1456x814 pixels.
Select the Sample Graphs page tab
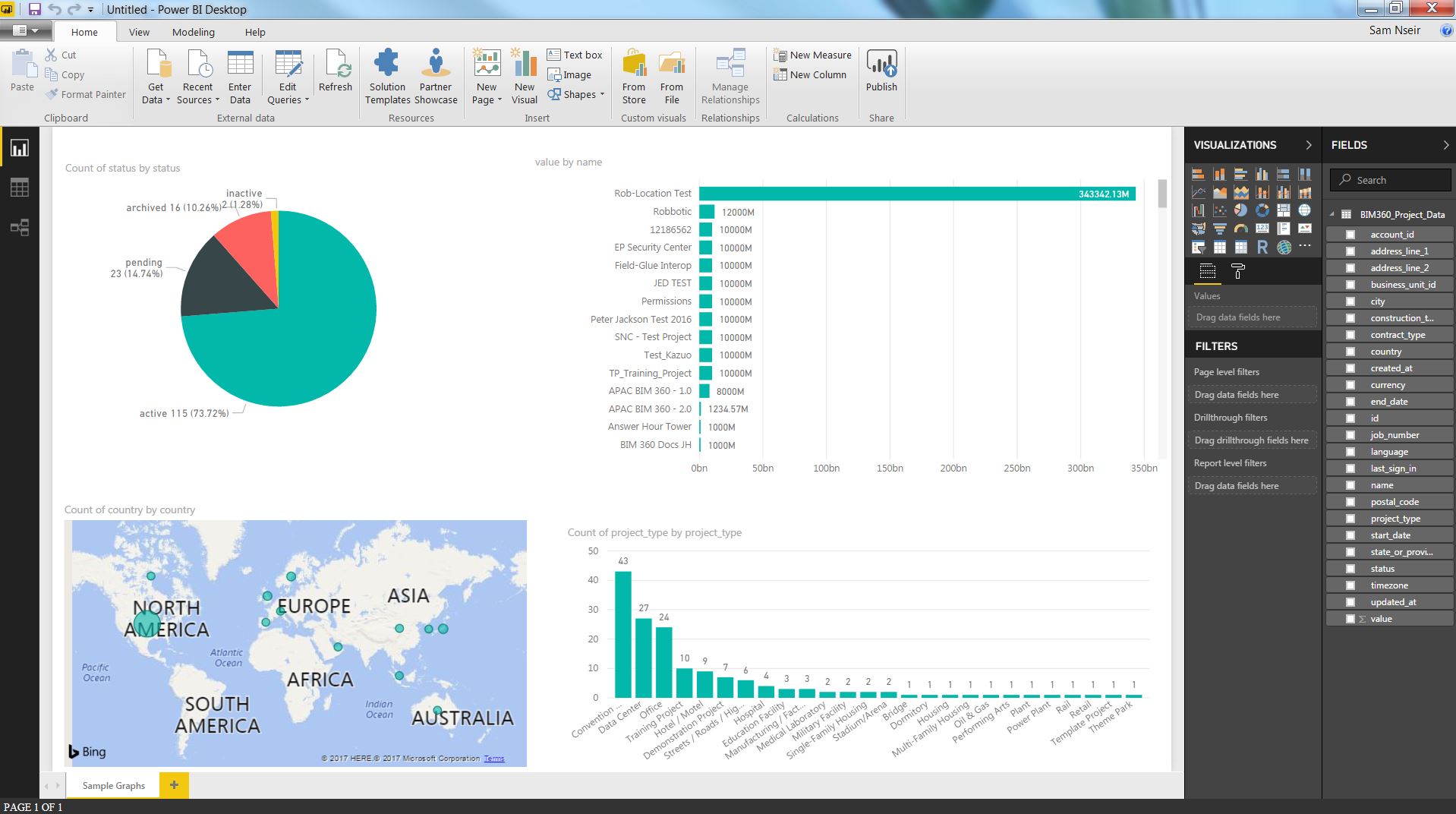113,785
